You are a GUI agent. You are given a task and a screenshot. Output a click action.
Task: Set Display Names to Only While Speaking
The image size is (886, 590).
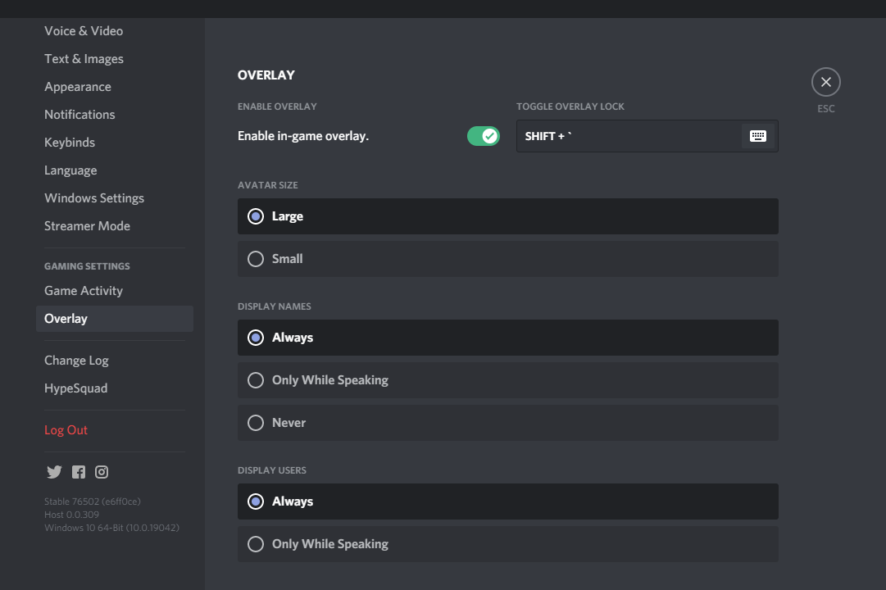click(507, 380)
